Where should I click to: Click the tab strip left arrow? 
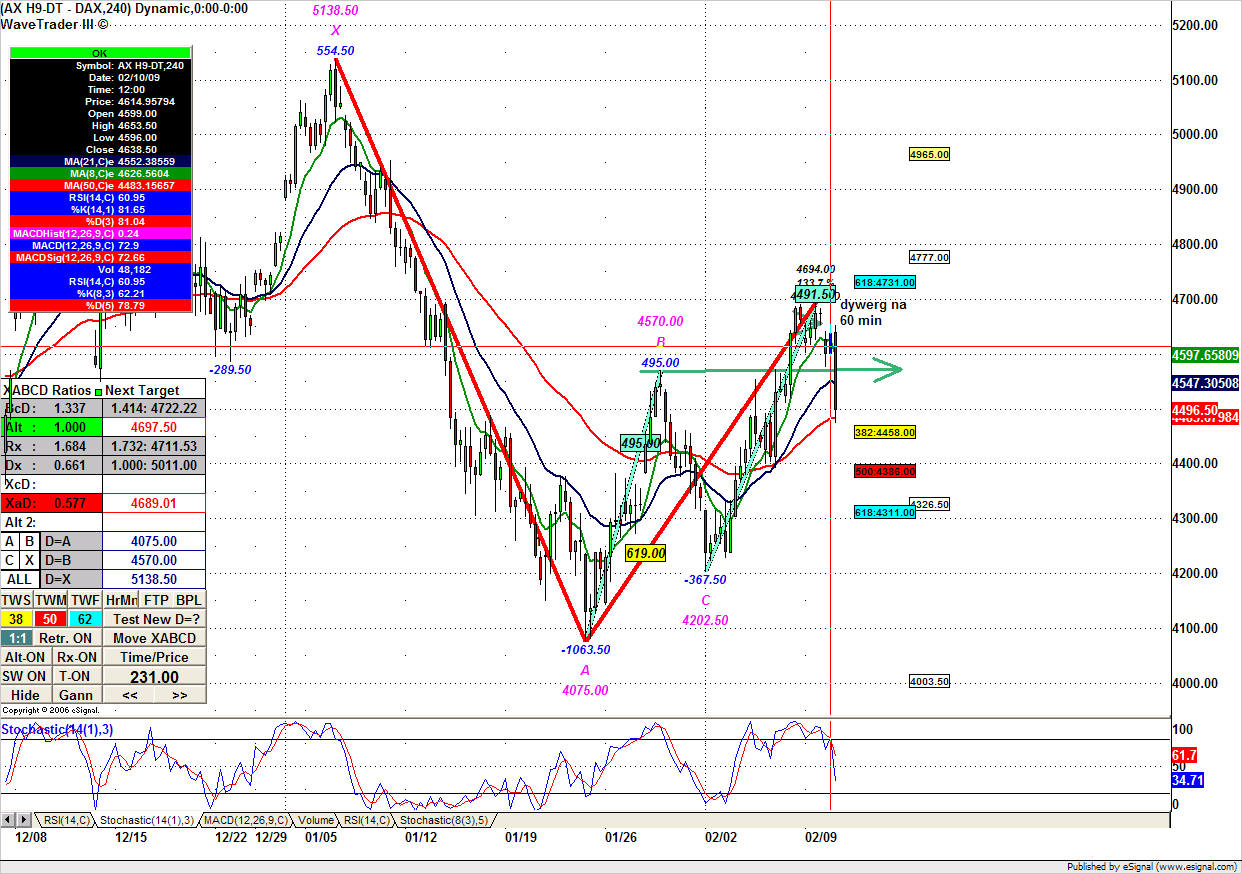click(7, 820)
